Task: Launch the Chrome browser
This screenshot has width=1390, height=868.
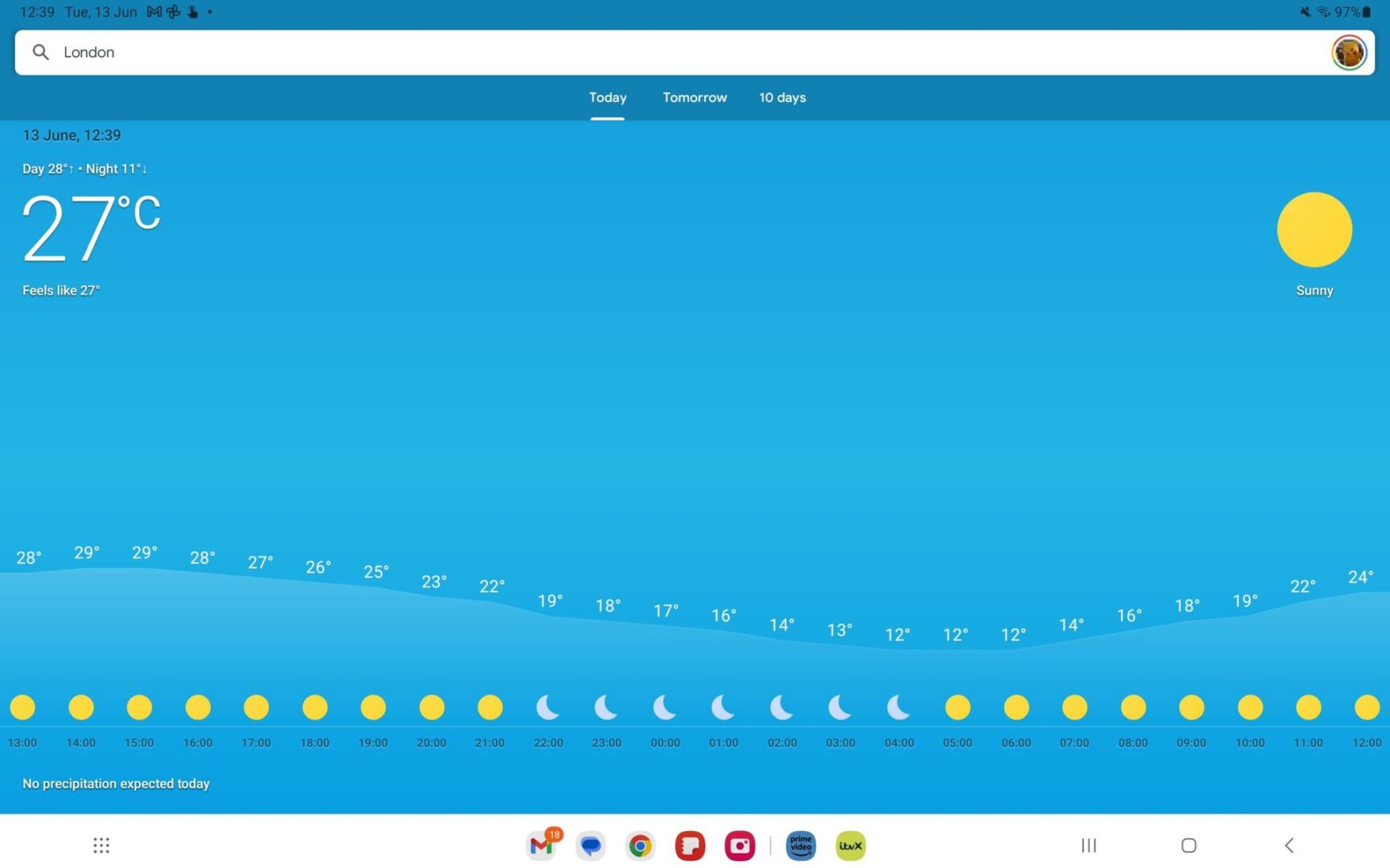Action: (x=640, y=845)
